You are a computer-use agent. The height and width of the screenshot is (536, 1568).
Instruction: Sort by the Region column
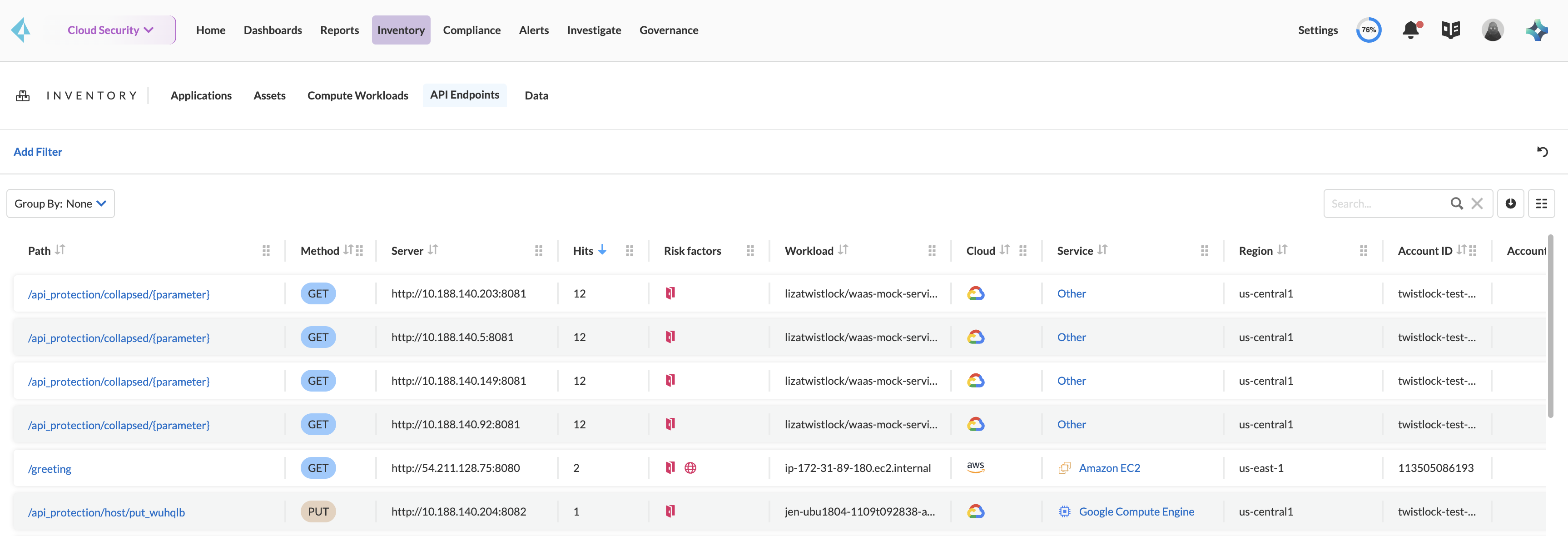(1282, 249)
